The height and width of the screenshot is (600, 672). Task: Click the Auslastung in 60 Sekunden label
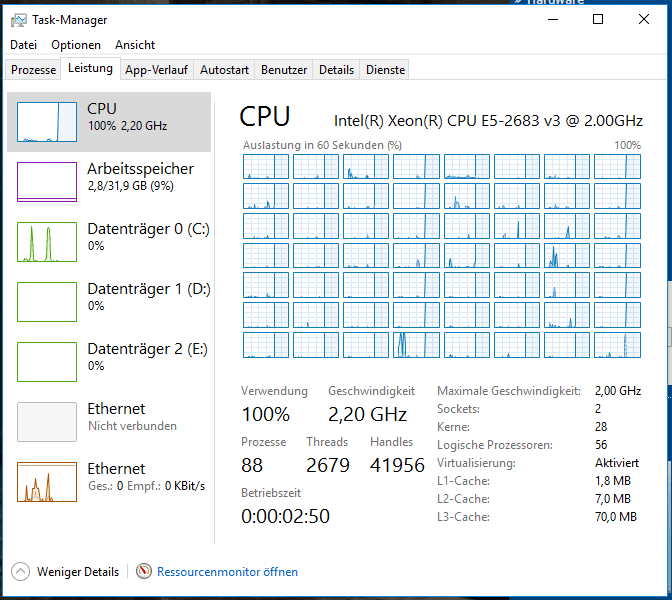(x=322, y=145)
